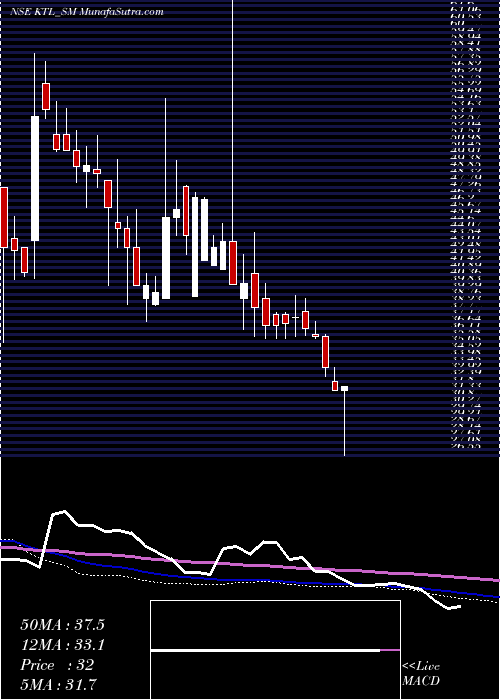This screenshot has width=500, height=700.
Task: Click the 12MA : 33.1 label
Action: click(62, 645)
